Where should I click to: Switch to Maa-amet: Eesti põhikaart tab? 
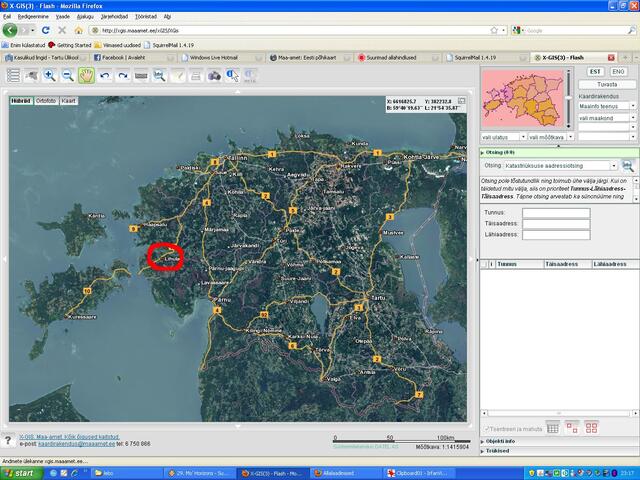click(310, 58)
